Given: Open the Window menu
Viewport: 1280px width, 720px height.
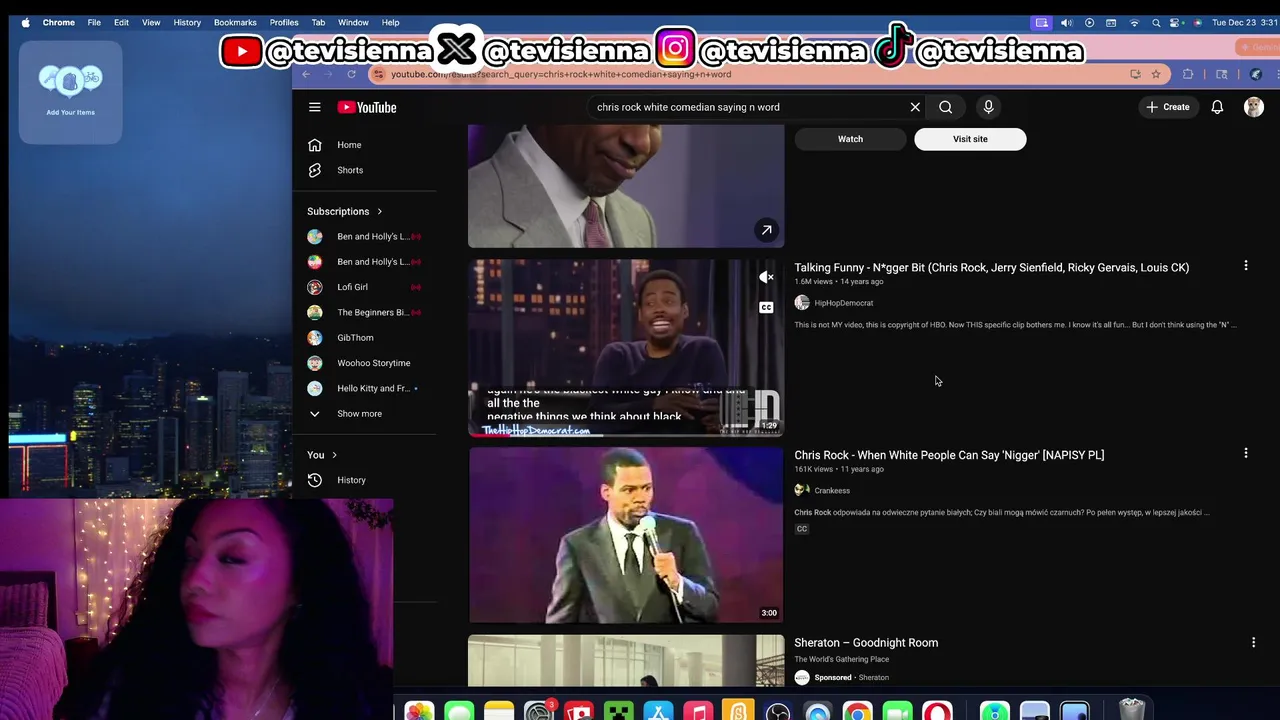Looking at the screenshot, I should tap(353, 22).
